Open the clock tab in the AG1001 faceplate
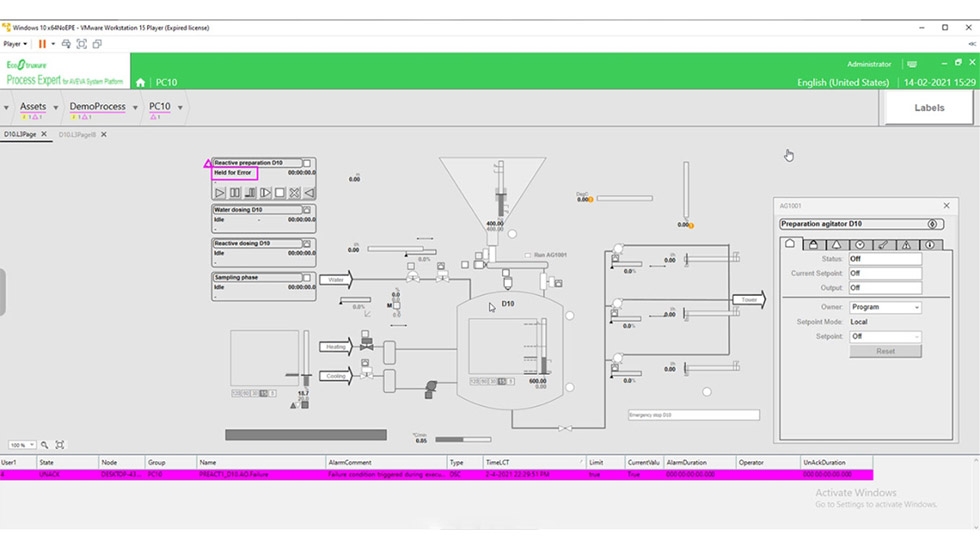This screenshot has height=560, width=980. 859,244
